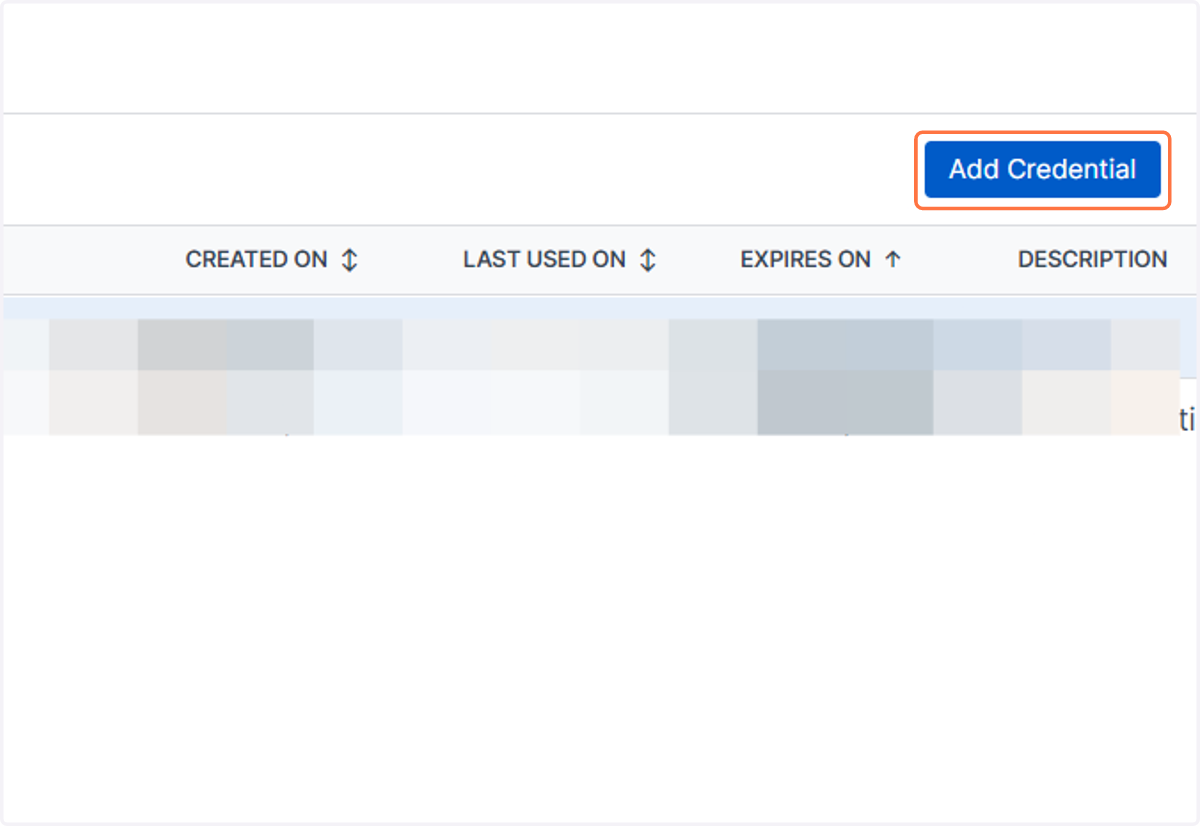Sort by the Expires On column header
The width and height of the screenshot is (1200, 826).
pos(806,260)
